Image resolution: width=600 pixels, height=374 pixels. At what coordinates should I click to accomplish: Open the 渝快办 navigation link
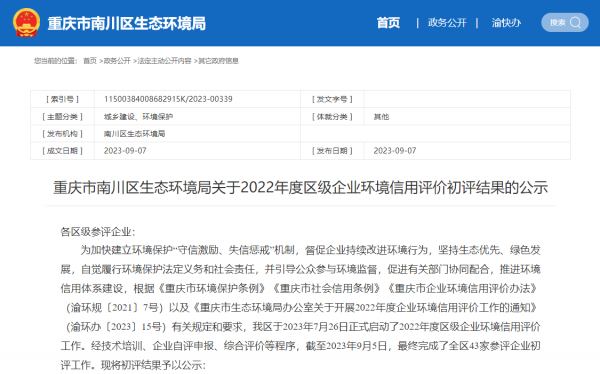click(x=506, y=23)
